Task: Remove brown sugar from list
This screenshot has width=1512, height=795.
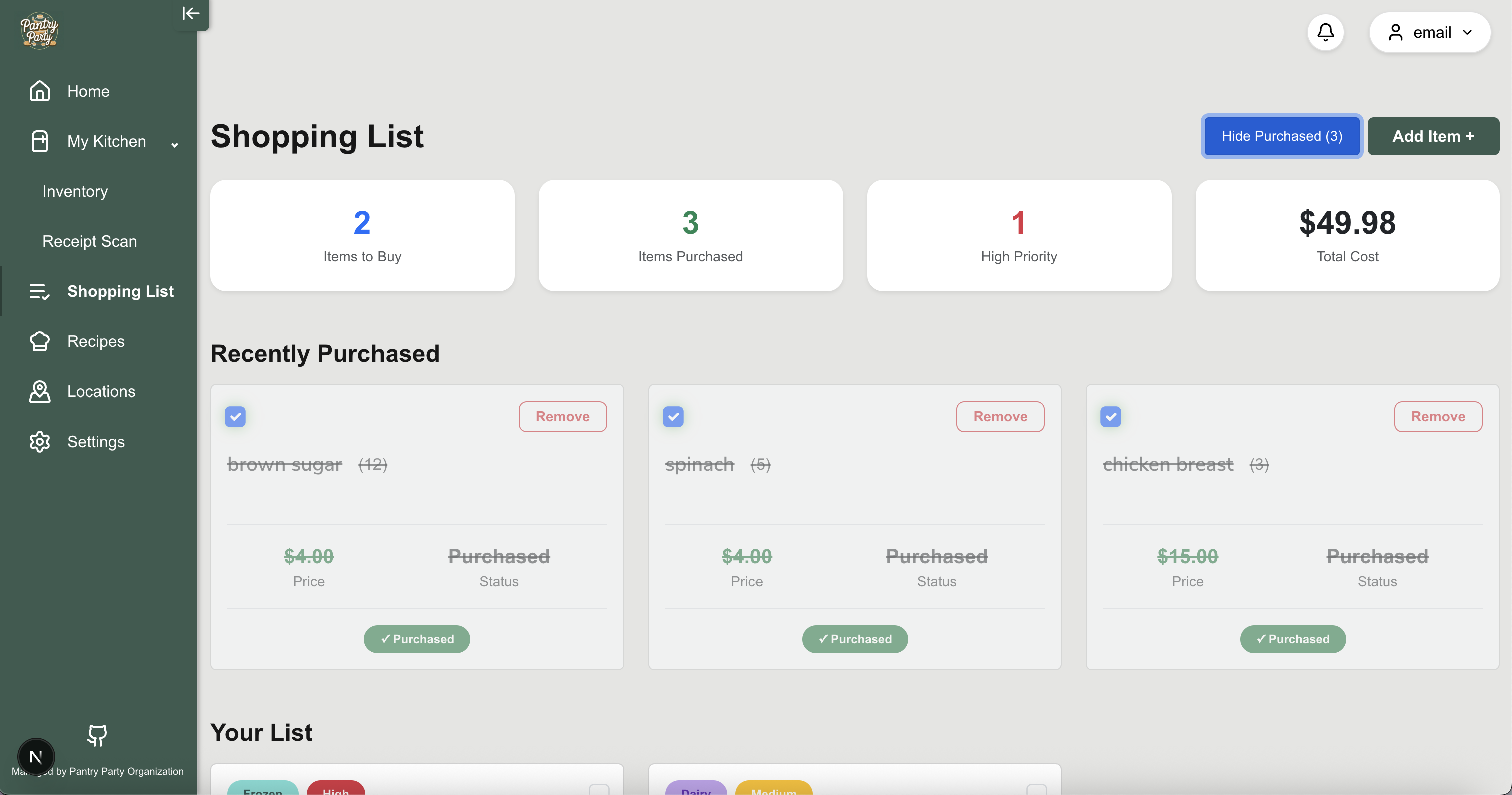Action: [x=562, y=417]
